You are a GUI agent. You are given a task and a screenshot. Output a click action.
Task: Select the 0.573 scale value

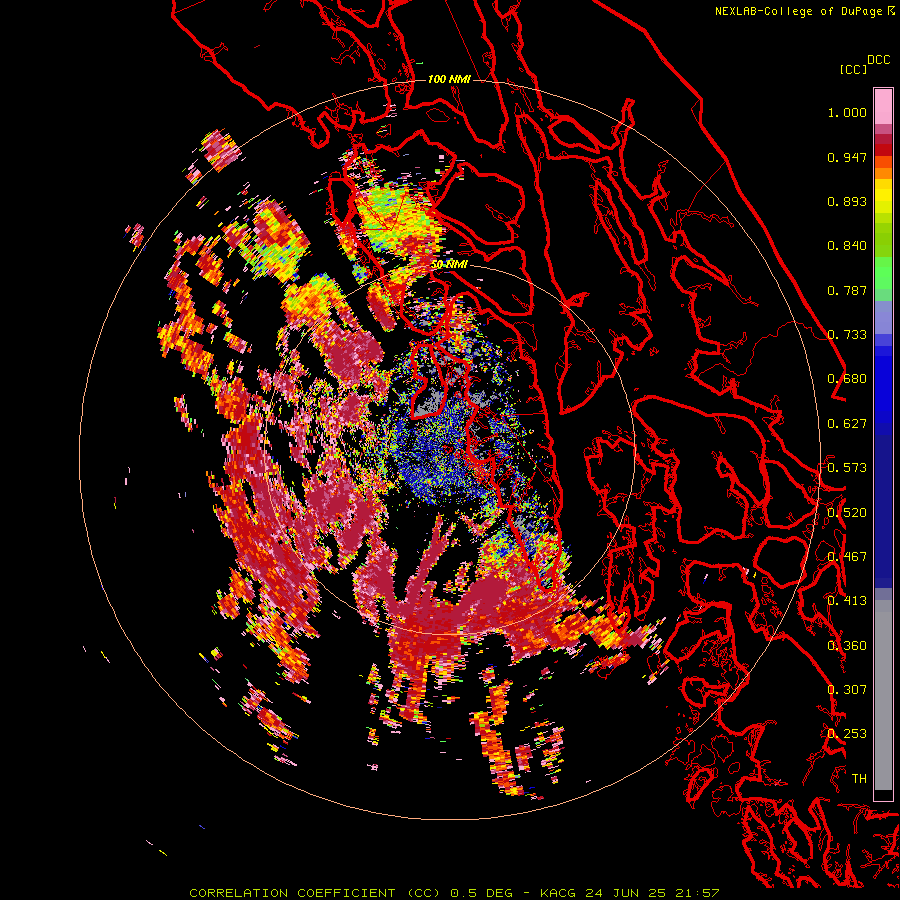[x=847, y=468]
